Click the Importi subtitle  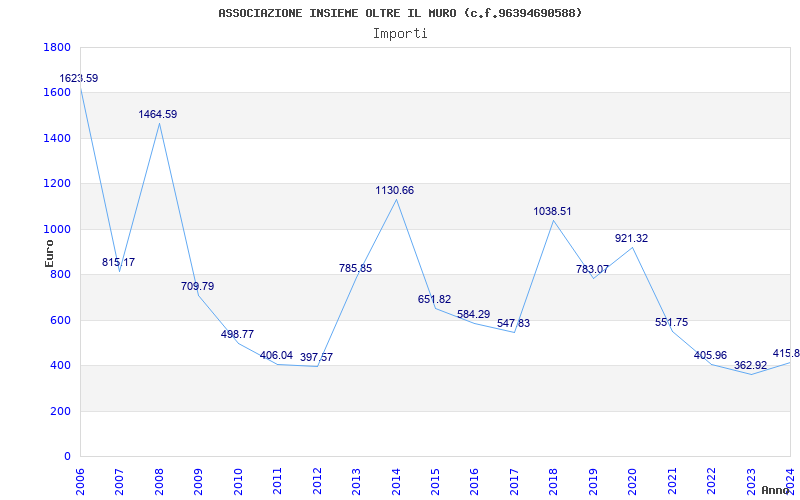coord(400,34)
